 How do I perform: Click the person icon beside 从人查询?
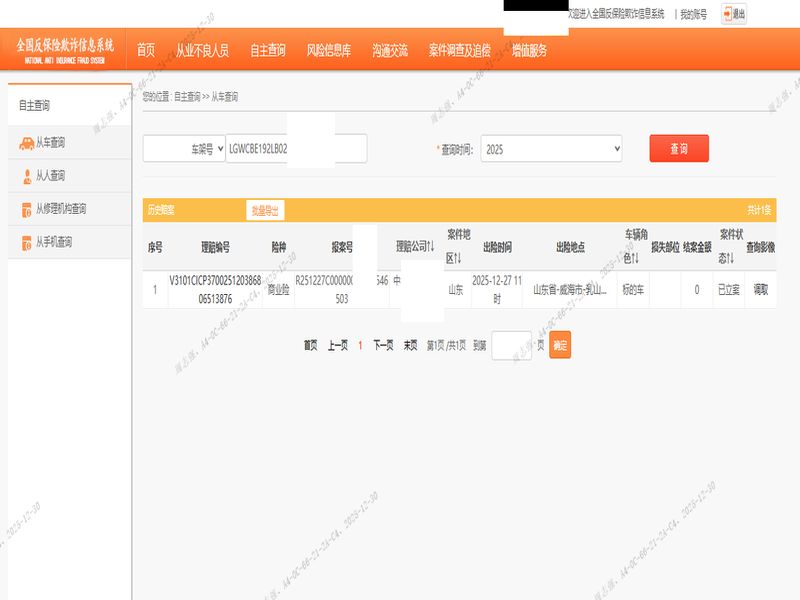pyautogui.click(x=25, y=176)
